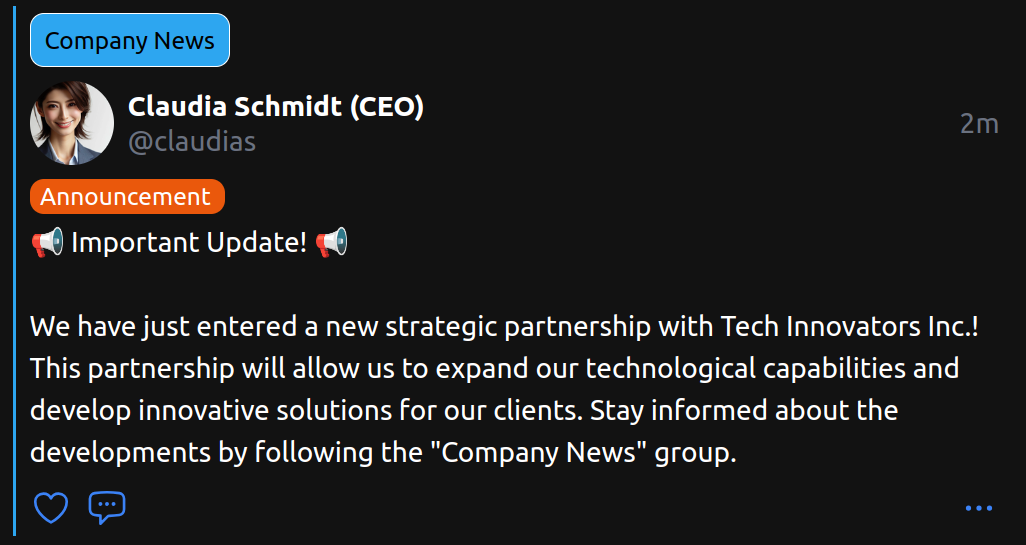Open the Claudia Schmidt (CEO) display name
1026x545 pixels.
pos(276,106)
